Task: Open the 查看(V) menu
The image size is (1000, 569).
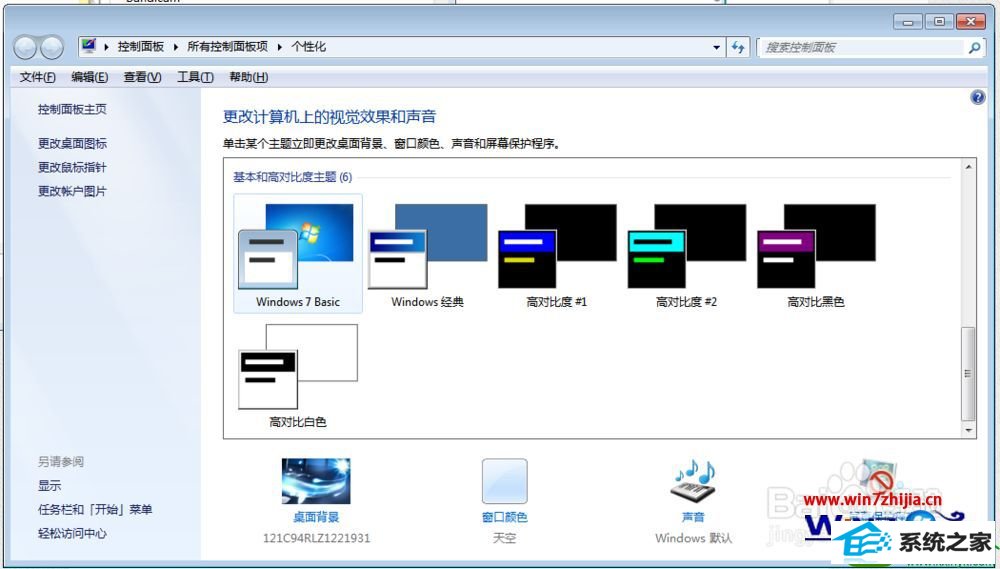Action: point(142,77)
